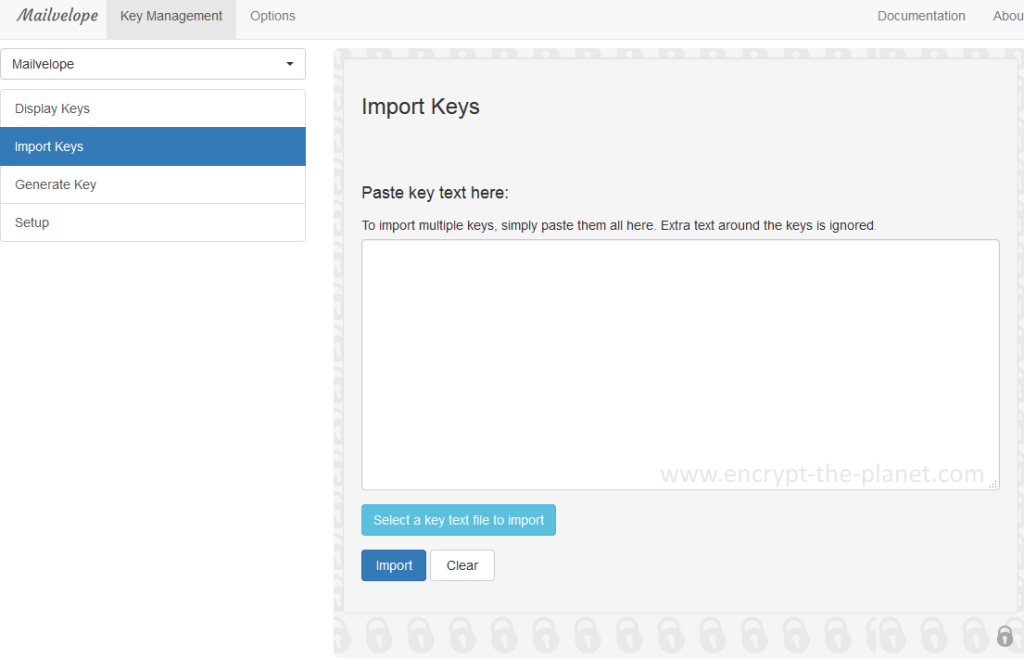Screen dimensions: 1024x659
Task: Expand the Mailvelope keyring dropdown
Action: (153, 64)
